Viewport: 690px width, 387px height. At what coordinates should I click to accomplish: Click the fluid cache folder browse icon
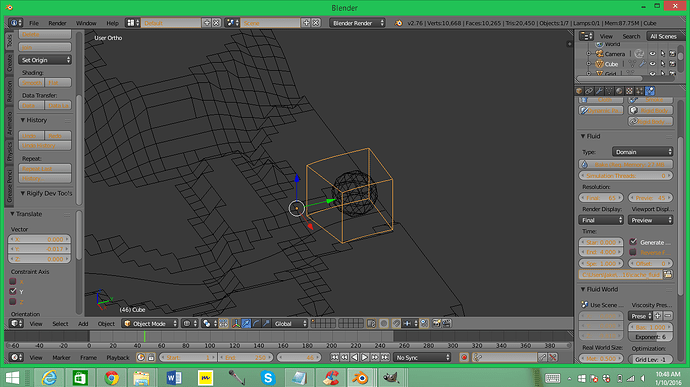pos(668,274)
